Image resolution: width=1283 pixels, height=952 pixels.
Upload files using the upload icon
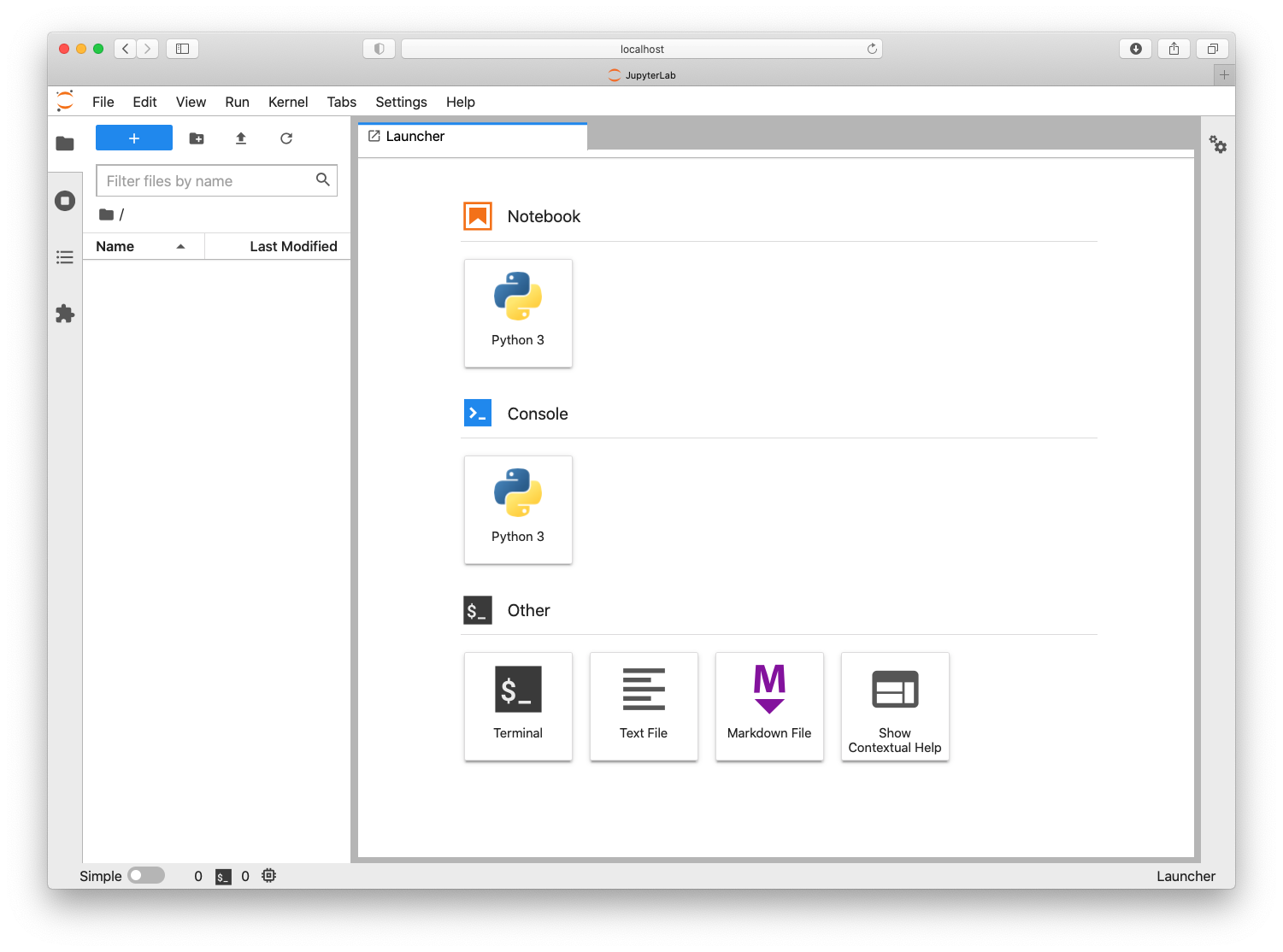click(x=241, y=138)
